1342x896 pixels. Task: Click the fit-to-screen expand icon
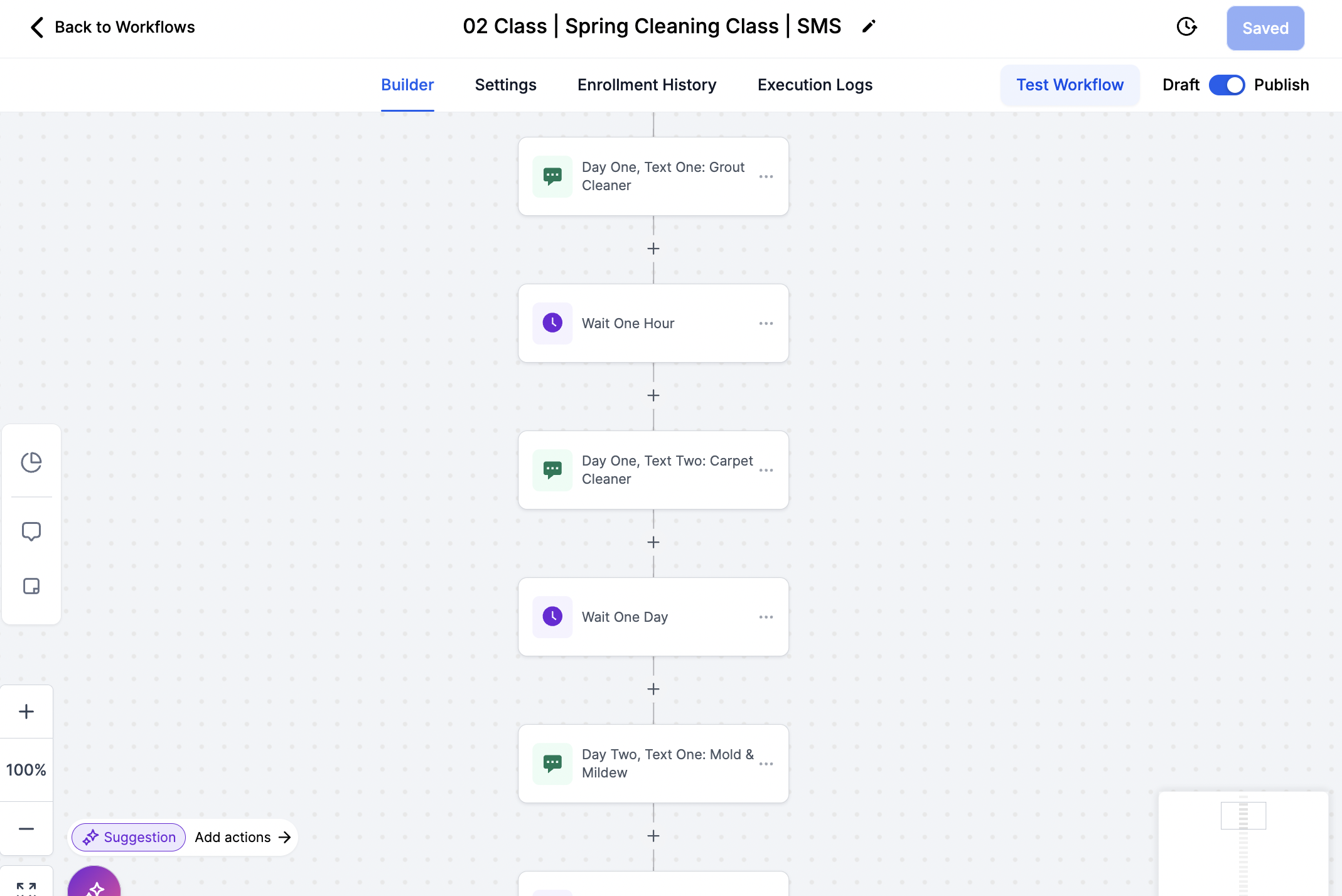click(x=26, y=888)
